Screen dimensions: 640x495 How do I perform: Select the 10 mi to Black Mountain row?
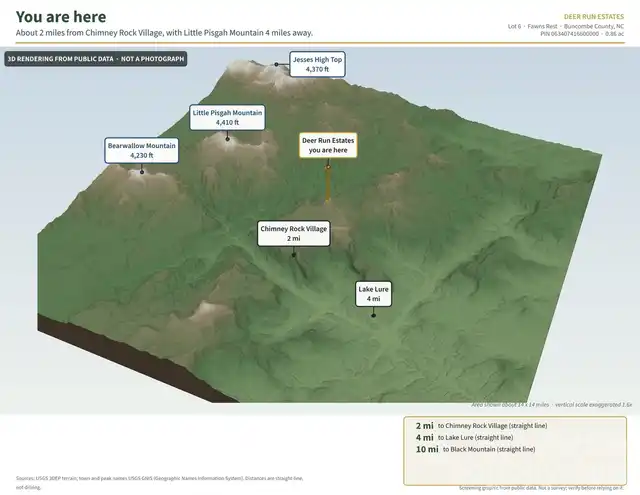point(475,449)
